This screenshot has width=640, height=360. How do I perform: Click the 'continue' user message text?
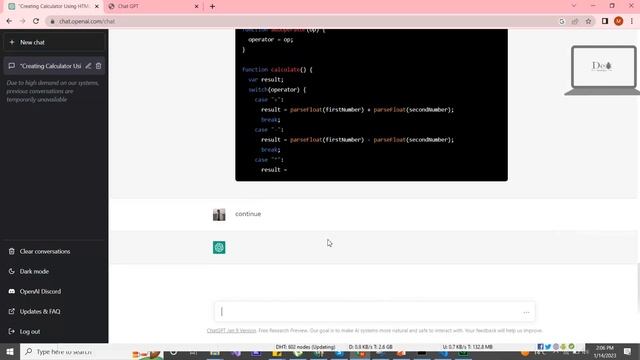(248, 214)
